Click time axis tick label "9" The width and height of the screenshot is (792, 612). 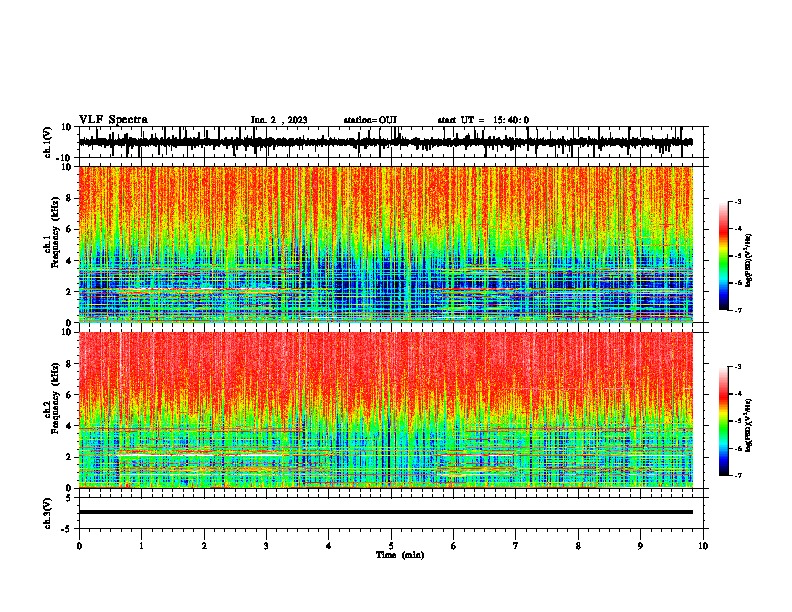point(640,546)
